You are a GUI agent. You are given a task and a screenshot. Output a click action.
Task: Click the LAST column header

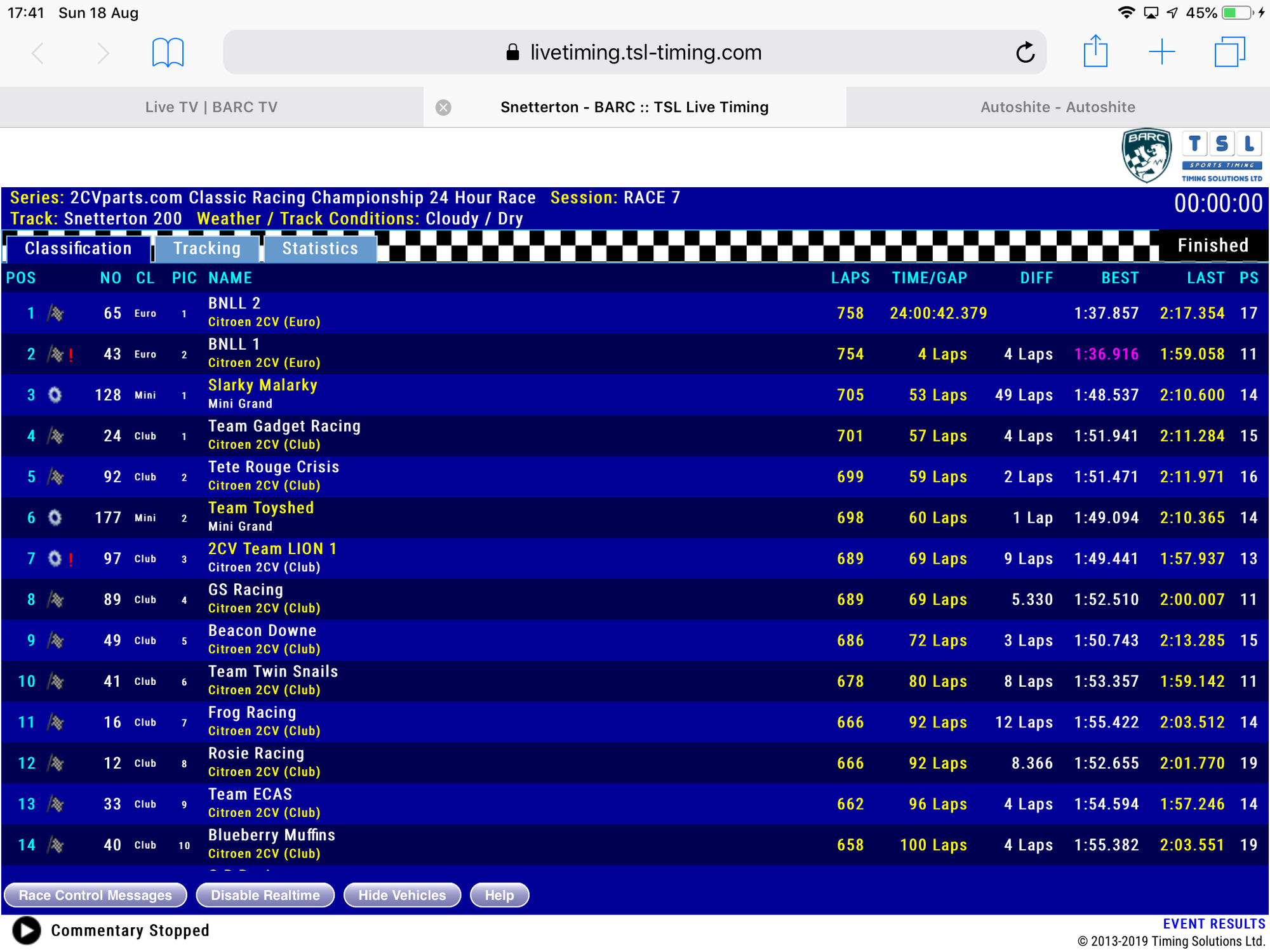1206,278
